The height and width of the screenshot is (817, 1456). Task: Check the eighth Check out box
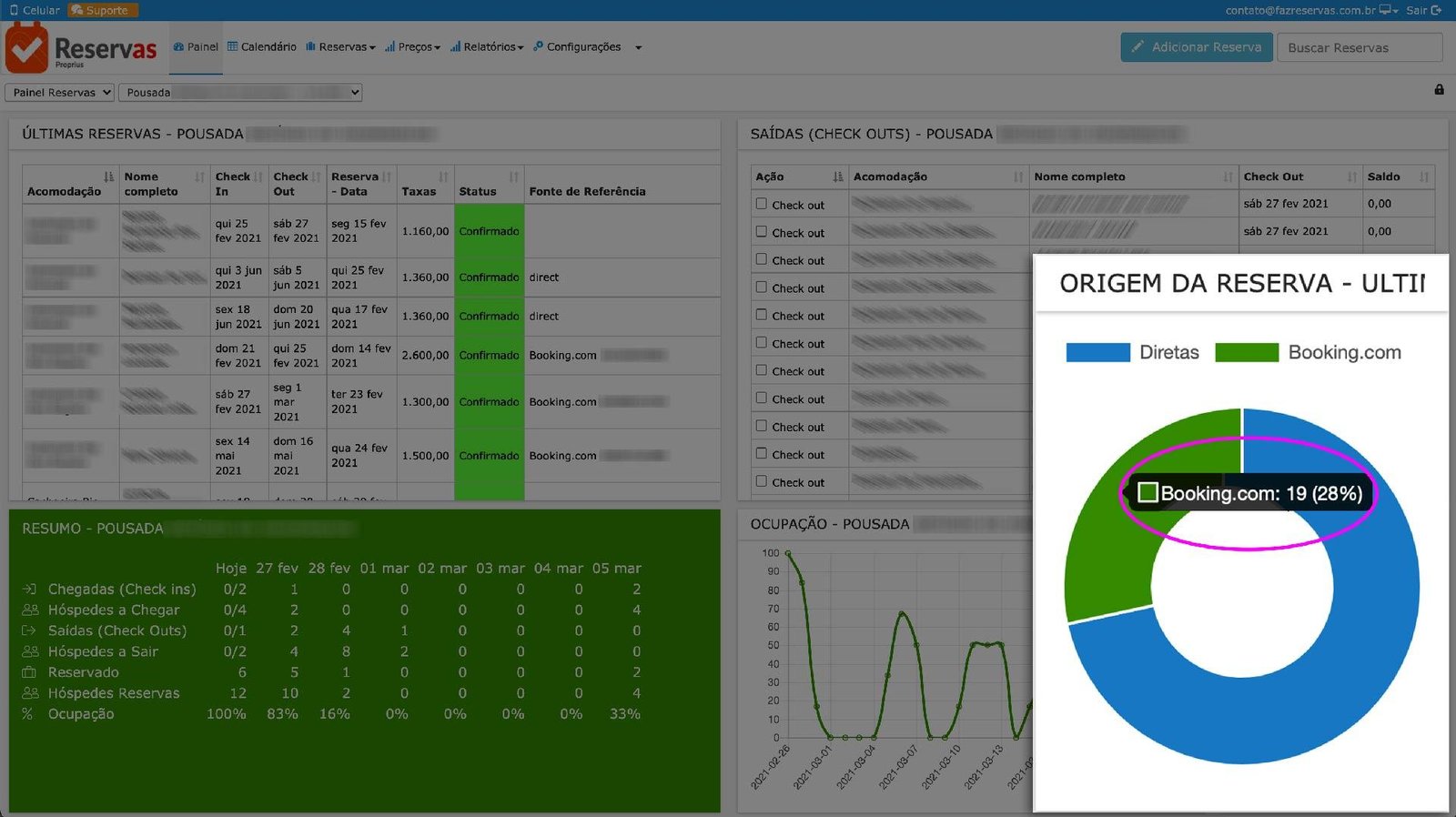pyautogui.click(x=762, y=398)
